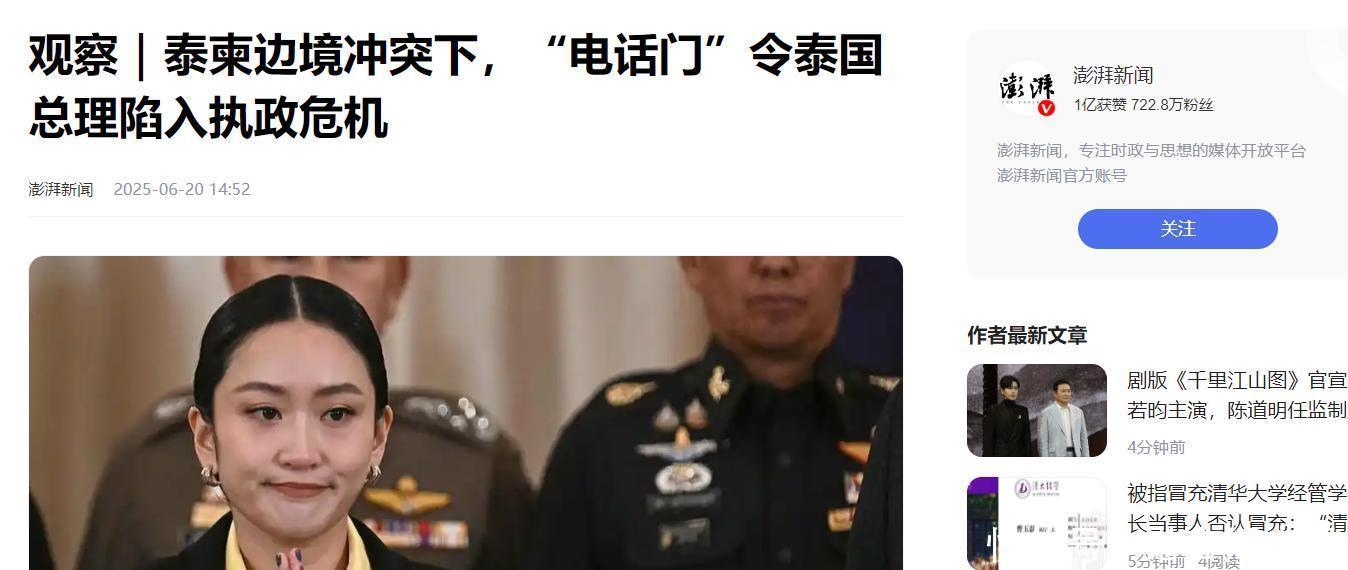Click the 若昀主演，陈道明任监制 subtitle line
Viewport: 1348px width, 570px height.
pyautogui.click(x=1237, y=409)
